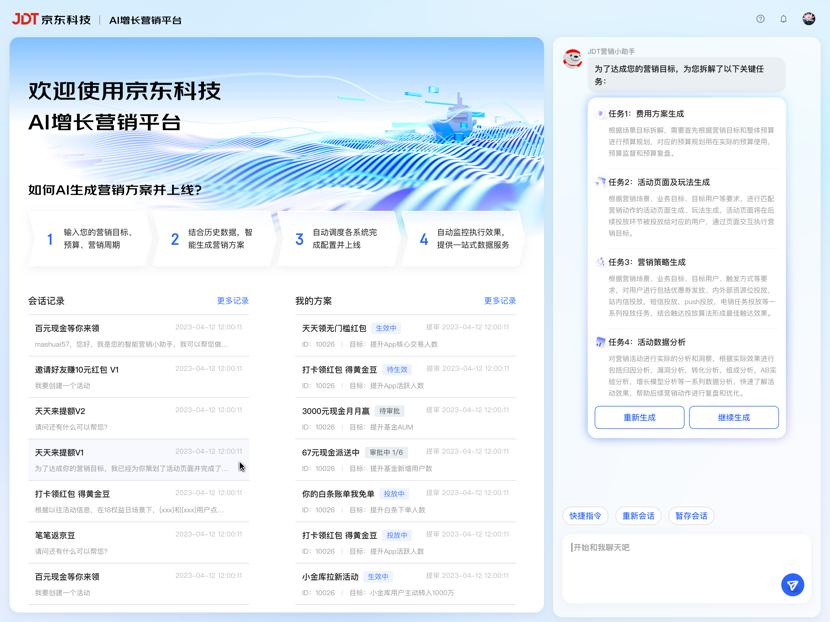Screen dimensions: 830x622
Task: Save the chat with 暂存会话
Action: coord(691,516)
